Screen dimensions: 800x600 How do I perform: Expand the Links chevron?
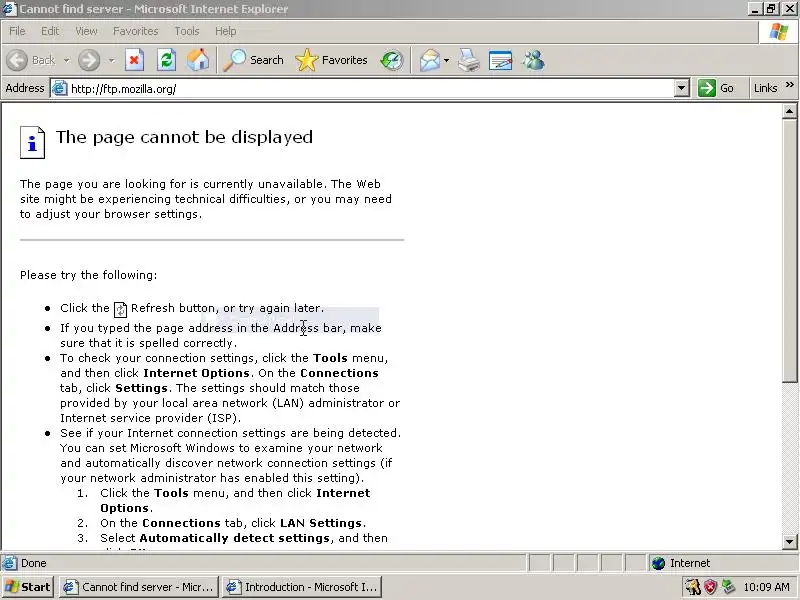click(790, 85)
